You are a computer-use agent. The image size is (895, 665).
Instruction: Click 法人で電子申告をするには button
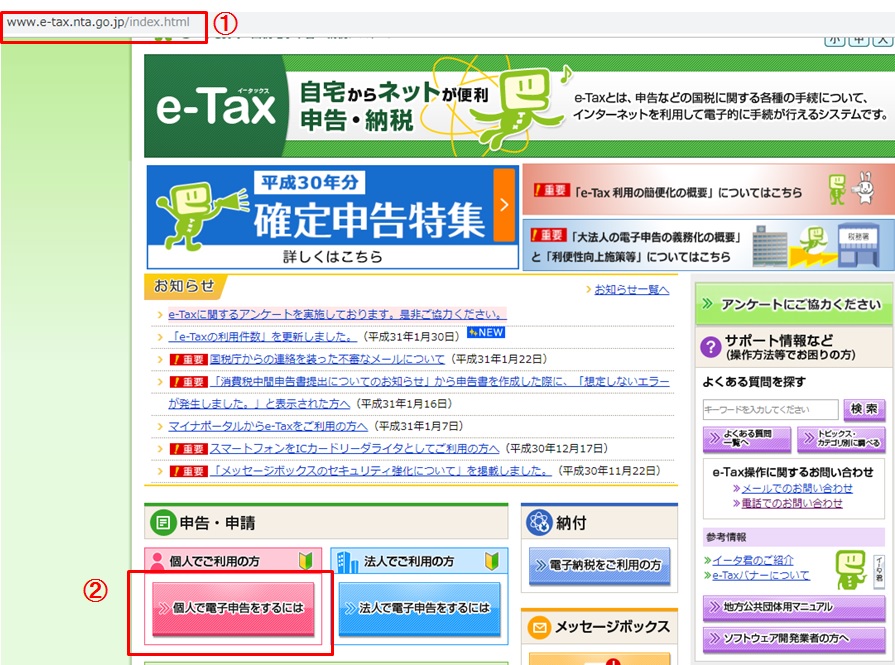(420, 608)
